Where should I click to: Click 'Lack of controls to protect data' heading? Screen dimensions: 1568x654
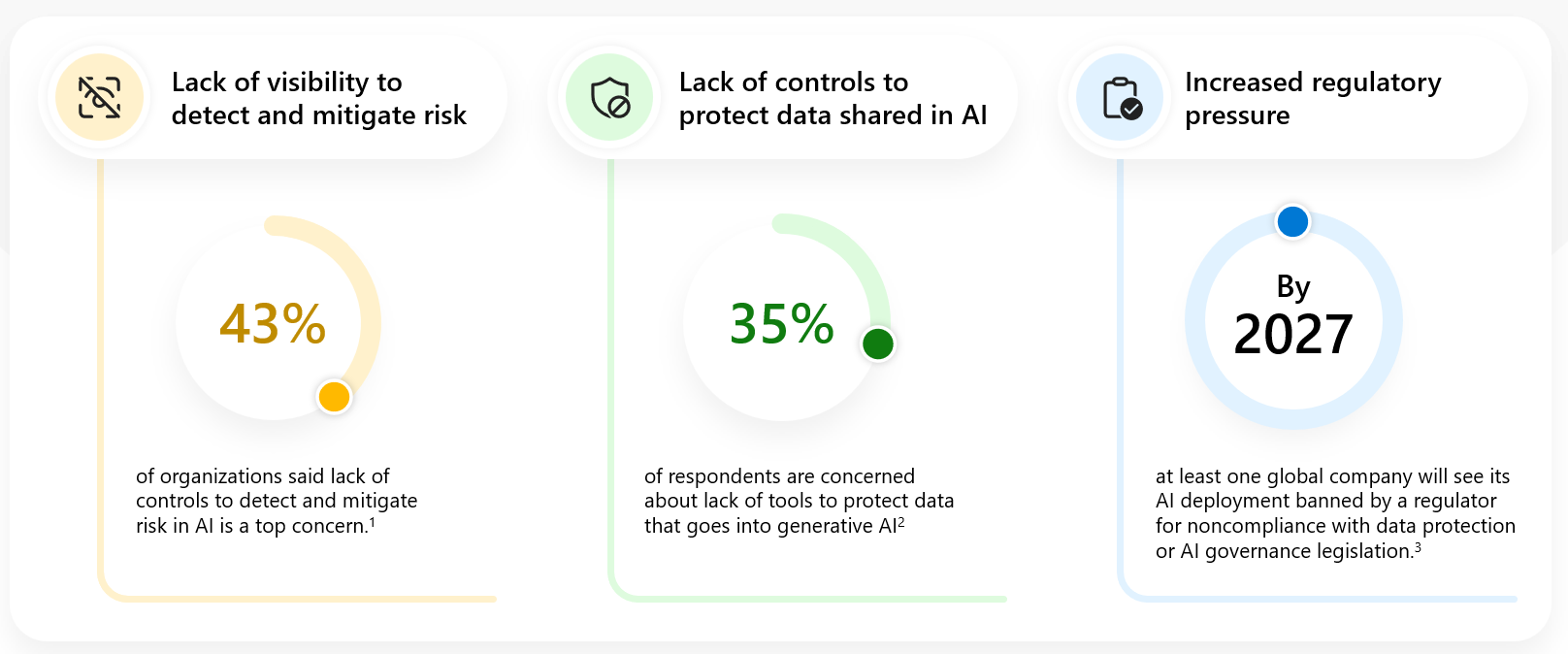click(x=833, y=98)
